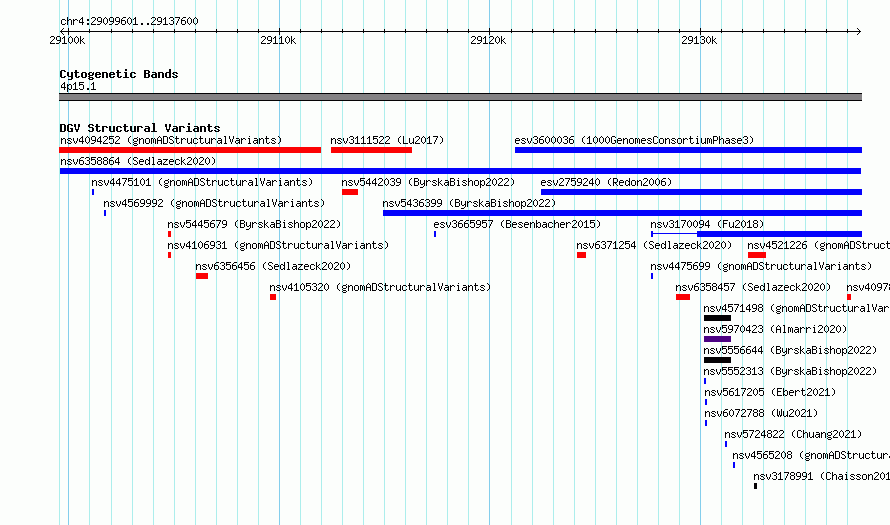Screen dimensions: 890x525
Task: Open nsv4569992 gnomAD variant label
Action: pos(214,203)
